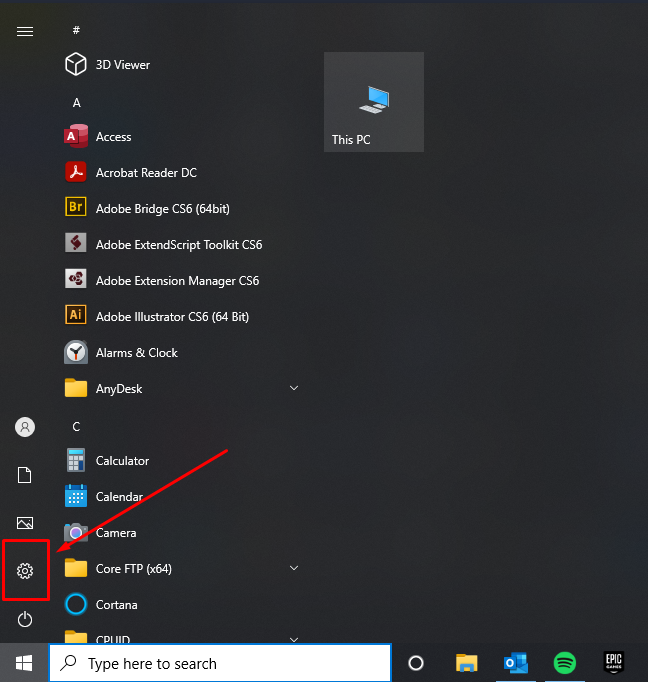Open Adobe Illustrator CS6 (64 Bit)
The height and width of the screenshot is (682, 648).
pyautogui.click(x=172, y=317)
